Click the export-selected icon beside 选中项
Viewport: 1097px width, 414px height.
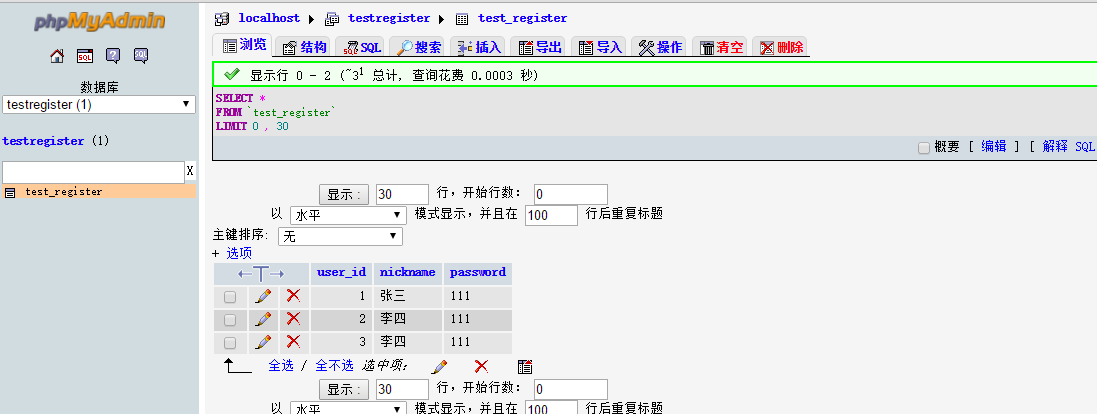click(525, 366)
